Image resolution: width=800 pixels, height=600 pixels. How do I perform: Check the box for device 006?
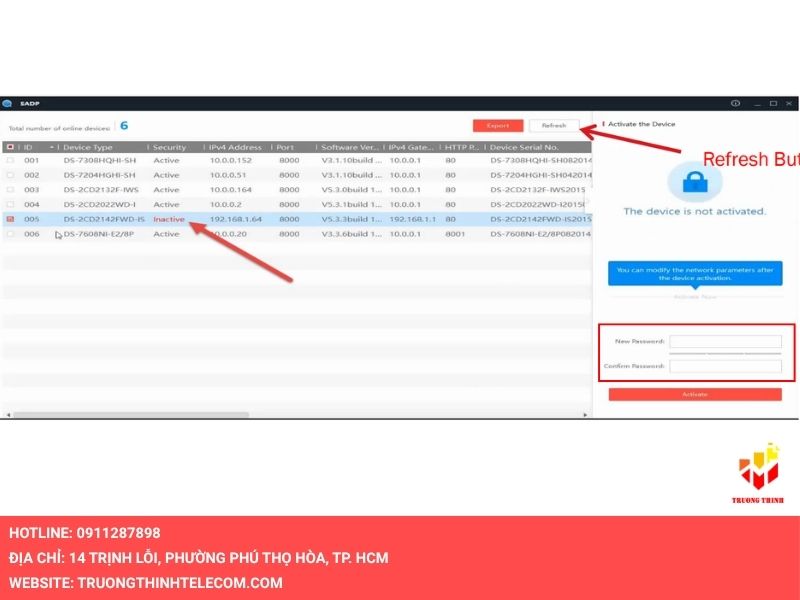pyautogui.click(x=10, y=234)
